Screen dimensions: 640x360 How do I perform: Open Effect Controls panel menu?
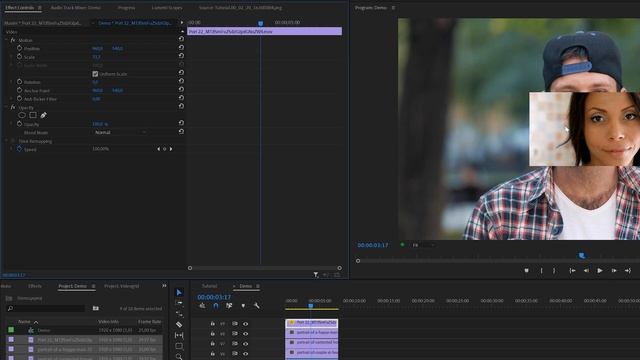click(40, 8)
